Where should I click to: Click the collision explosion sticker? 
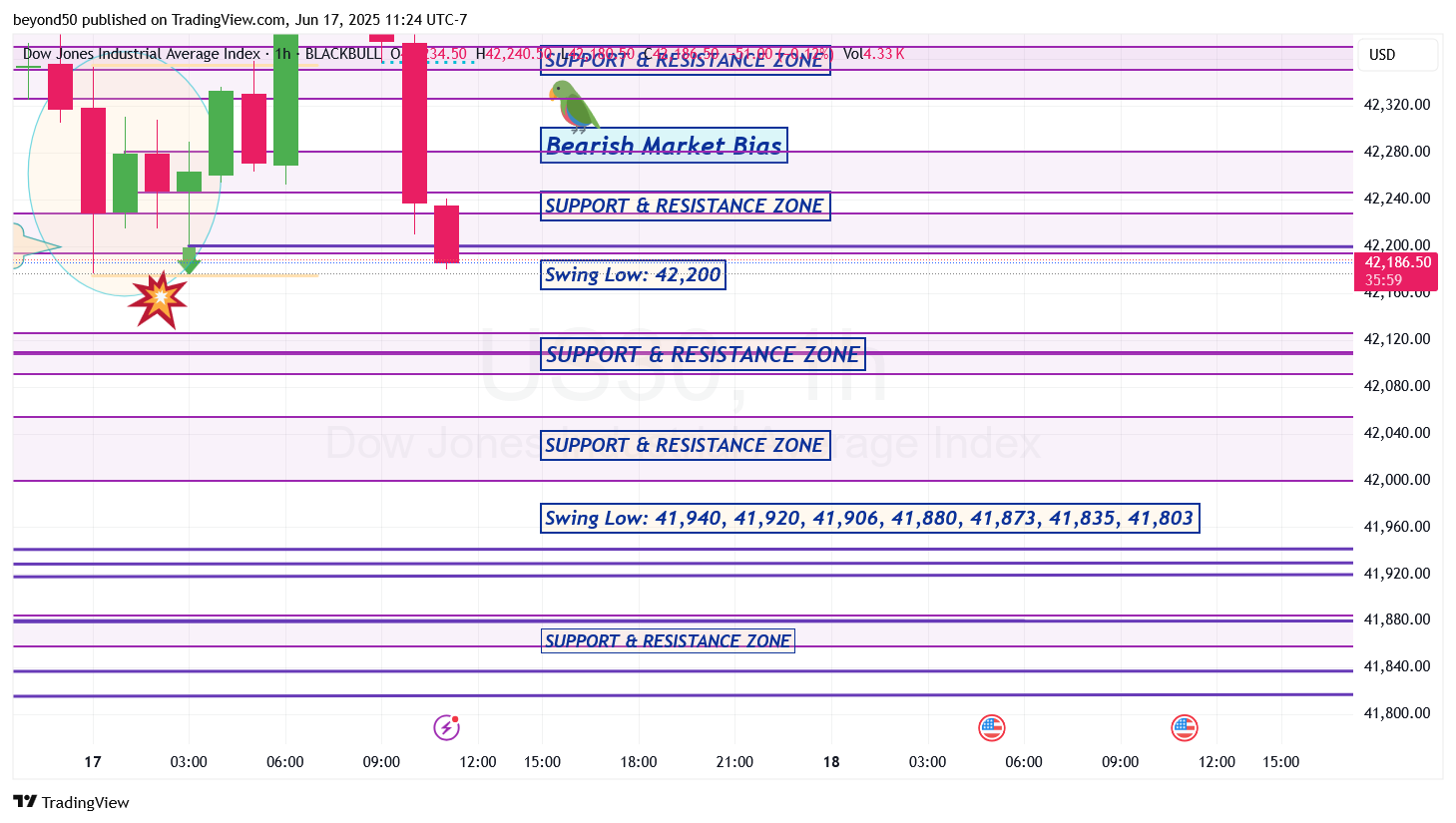click(x=159, y=299)
